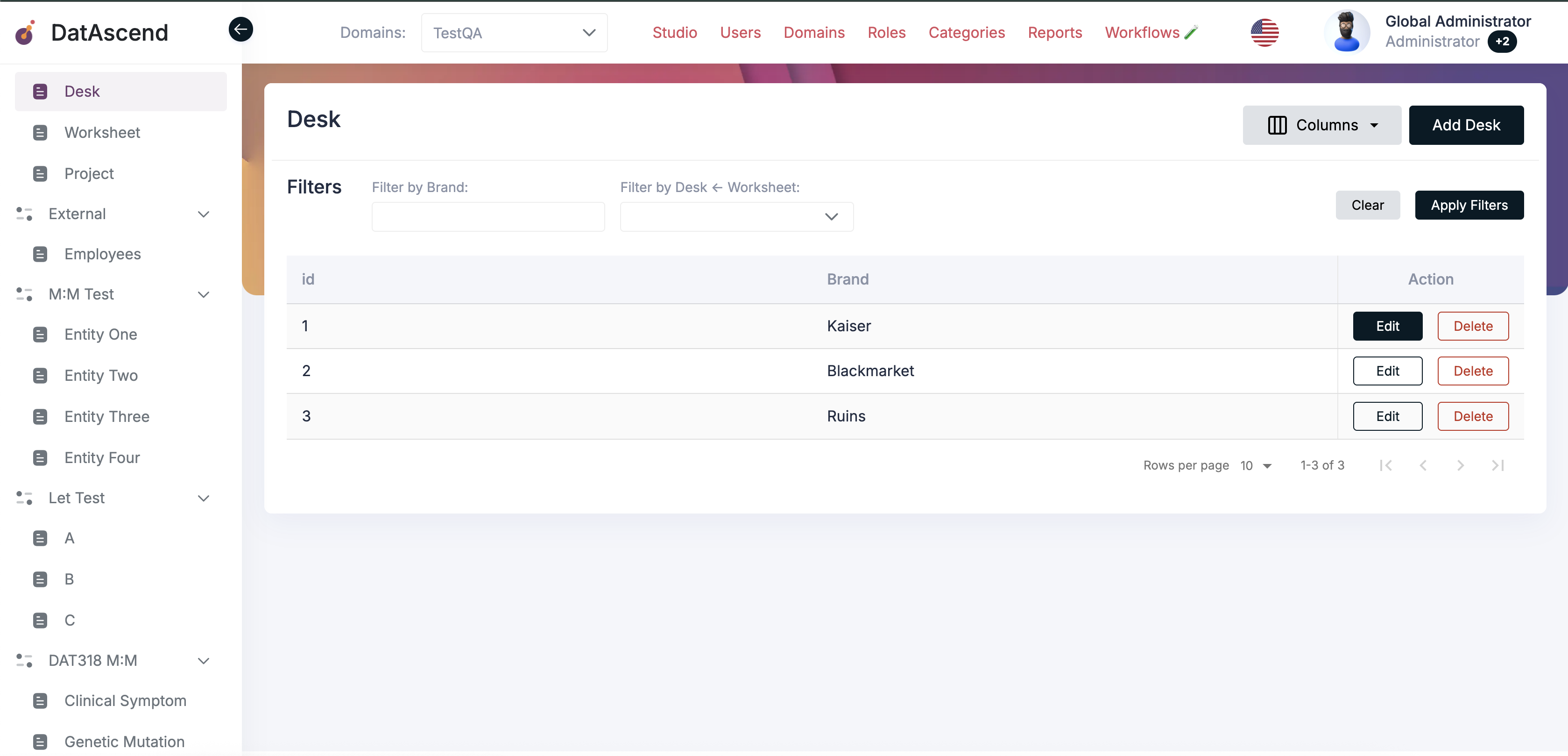Select the Desk entity icon in sidebar

[x=40, y=91]
